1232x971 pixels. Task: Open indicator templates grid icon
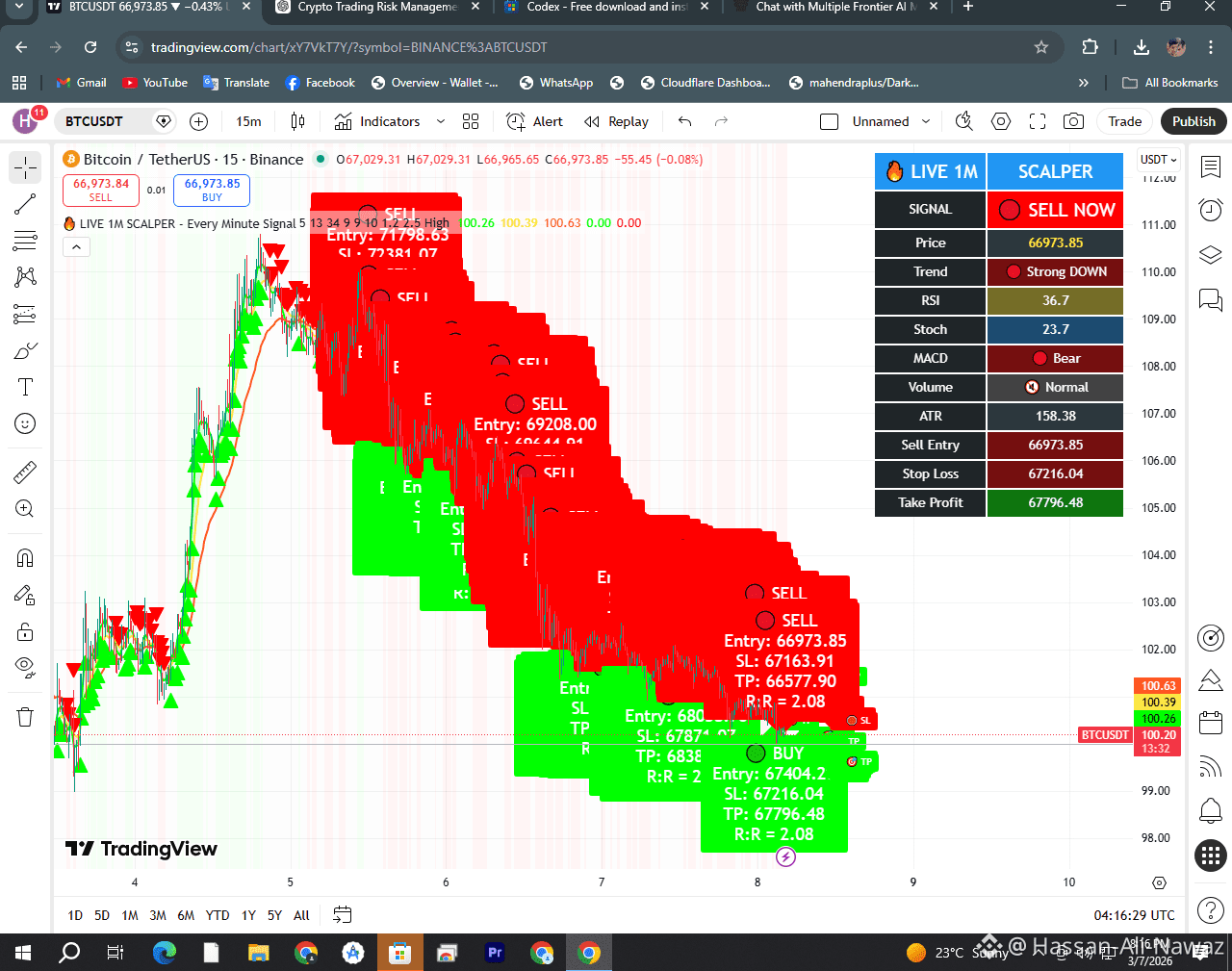471,121
